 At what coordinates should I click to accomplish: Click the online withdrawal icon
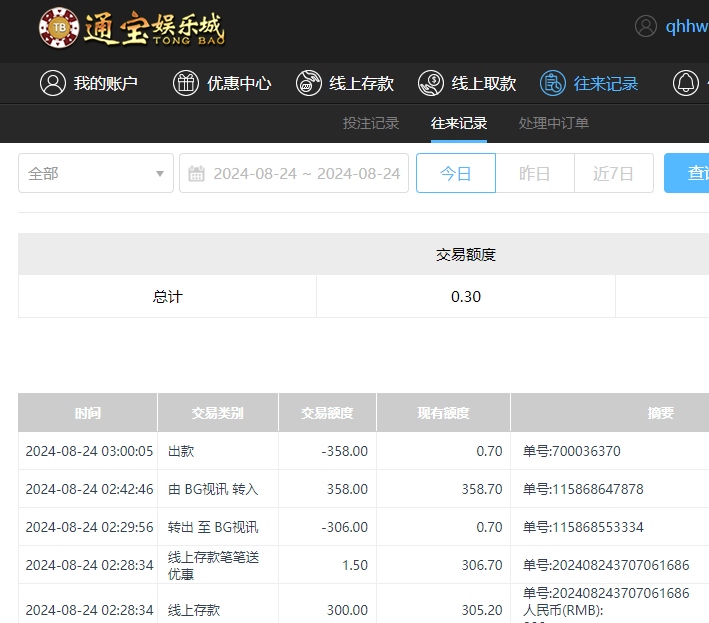[431, 83]
